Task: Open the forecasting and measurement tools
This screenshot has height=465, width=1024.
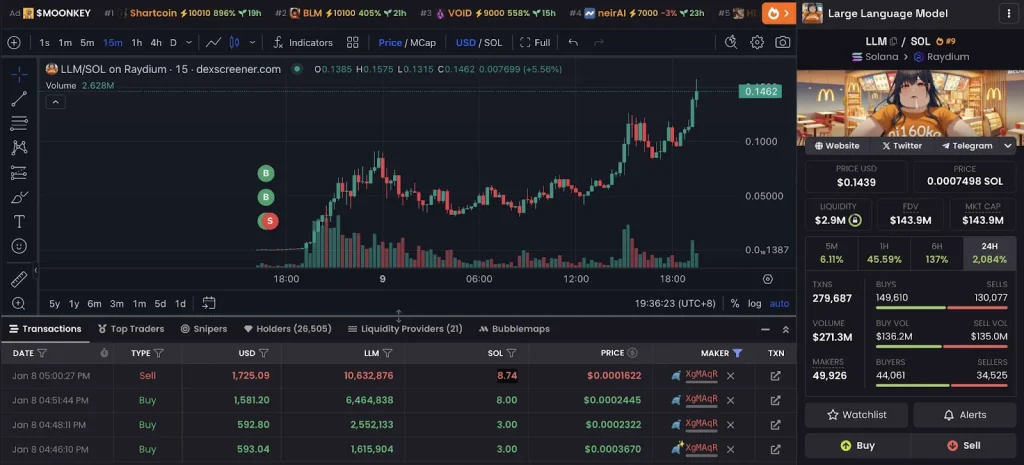Action: coord(19,172)
